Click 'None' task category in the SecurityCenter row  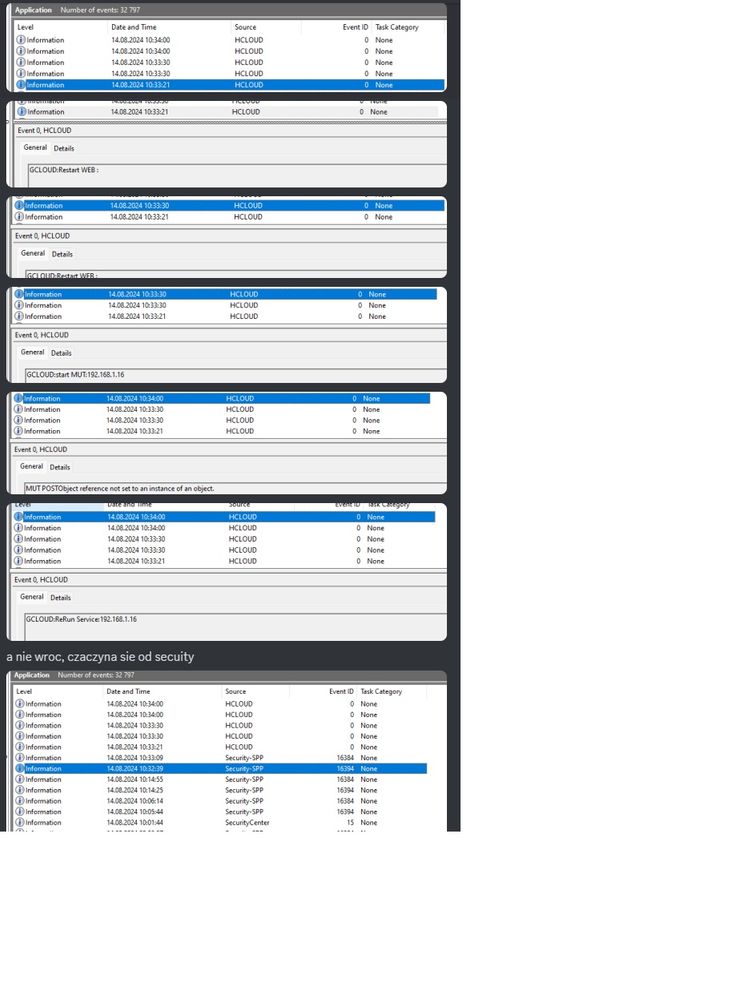pos(368,823)
